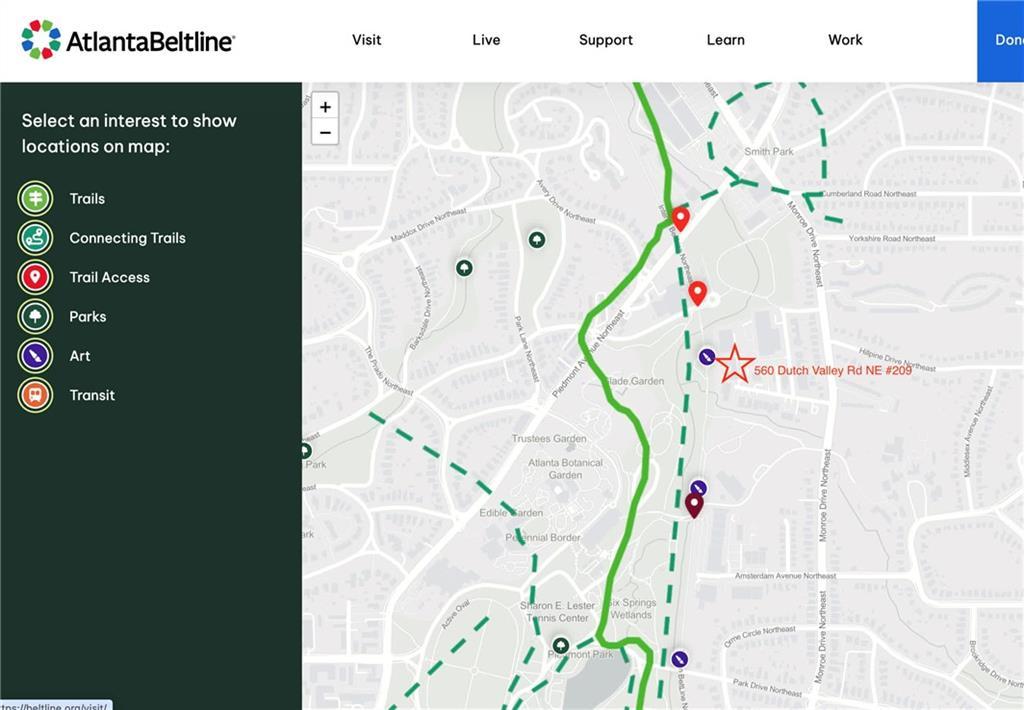Image resolution: width=1024 pixels, height=710 pixels.
Task: Zoom in the map with plus button
Action: click(325, 106)
